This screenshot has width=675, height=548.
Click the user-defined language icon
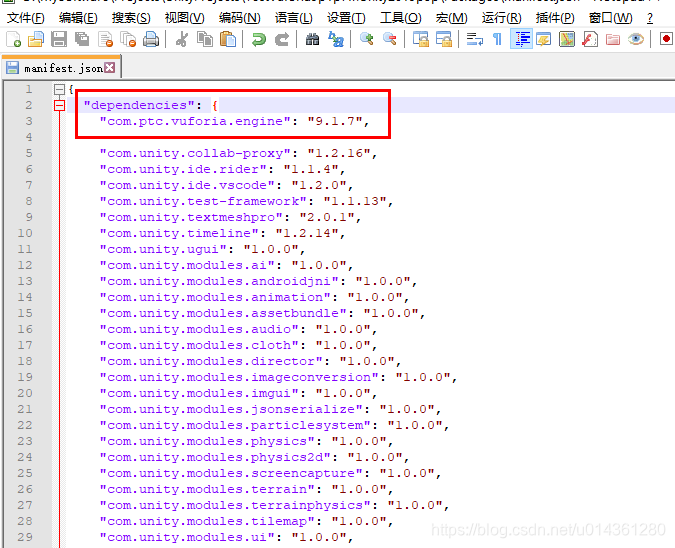click(544, 40)
